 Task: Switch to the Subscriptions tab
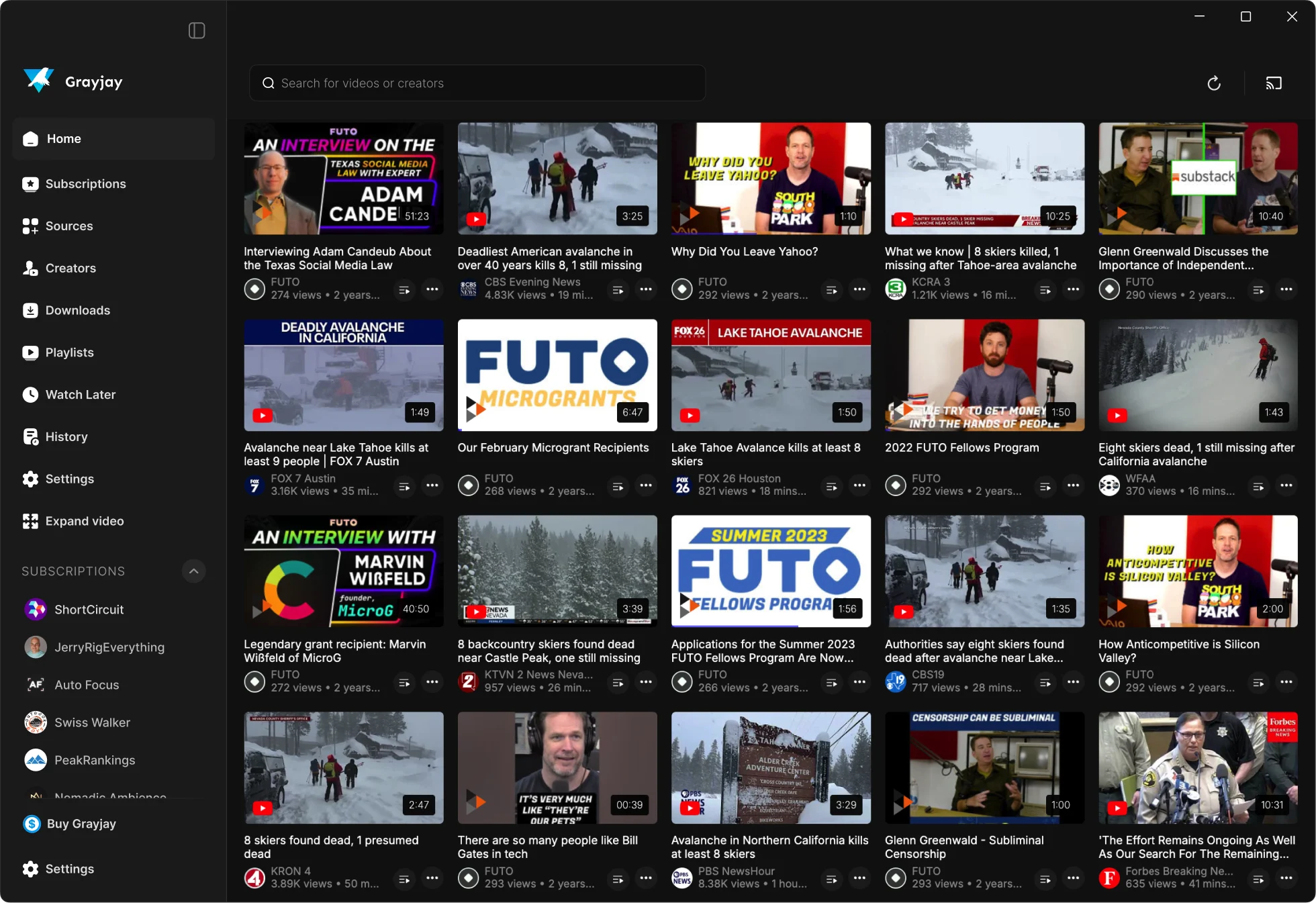click(x=85, y=184)
